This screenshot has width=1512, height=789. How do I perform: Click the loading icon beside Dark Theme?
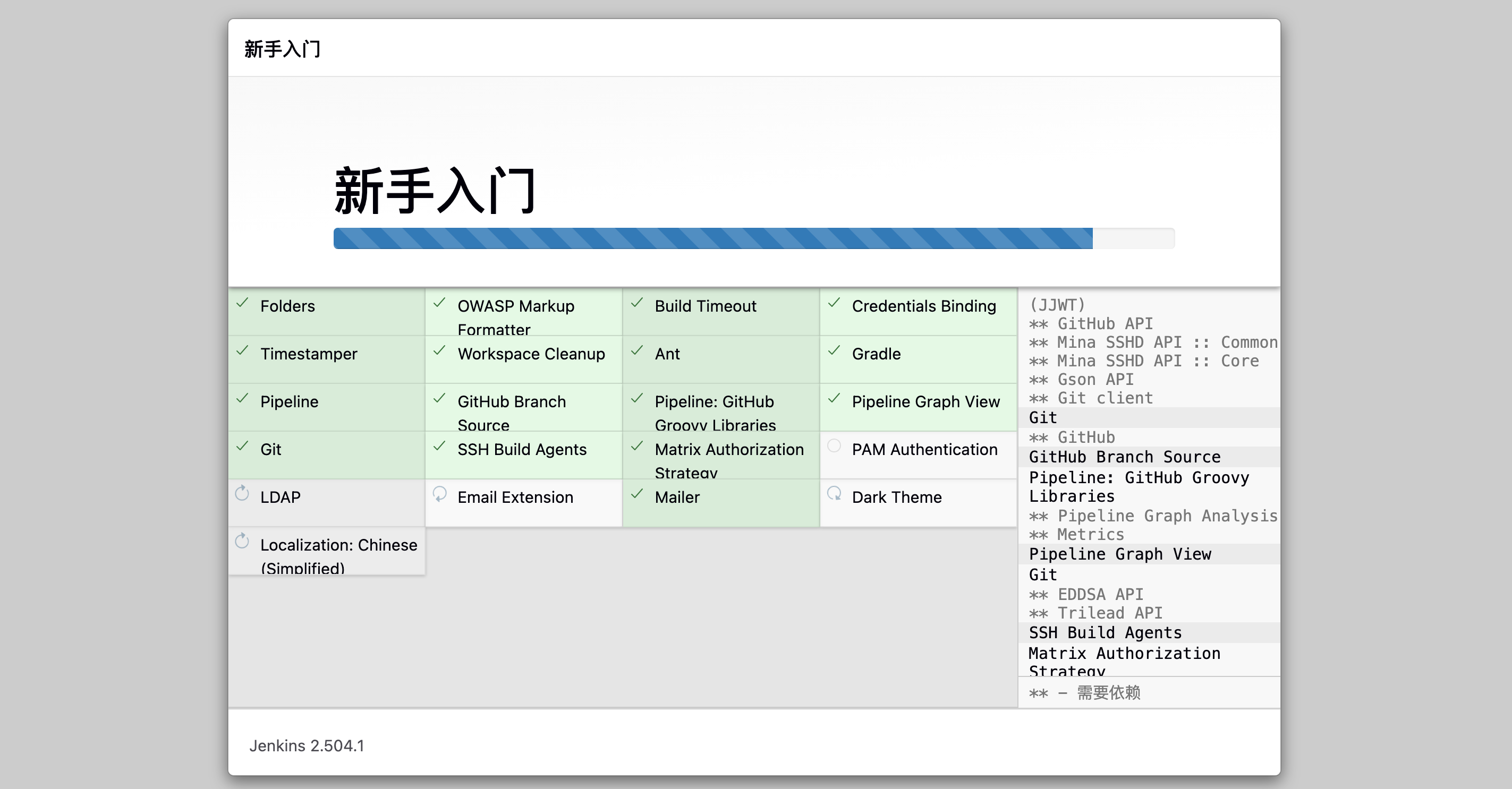pyautogui.click(x=834, y=494)
